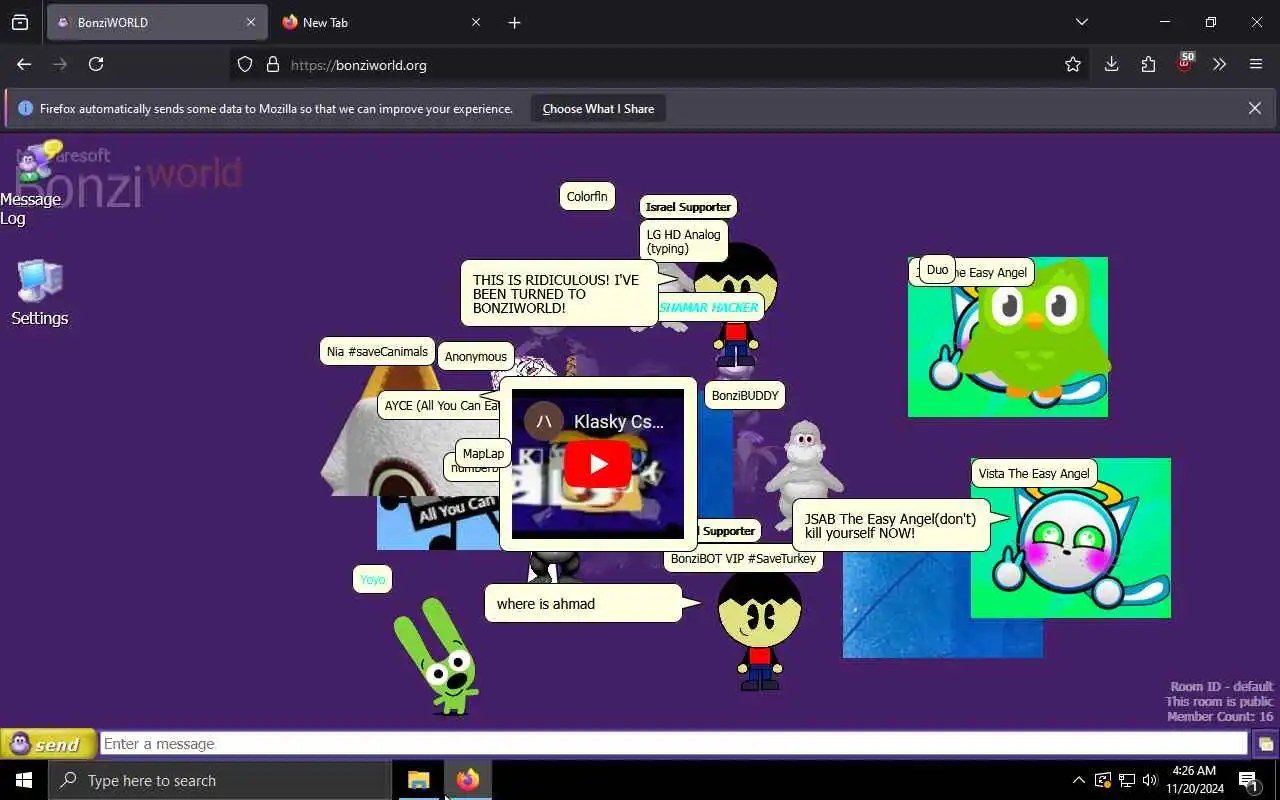Click the Colorfin name tag

(587, 196)
